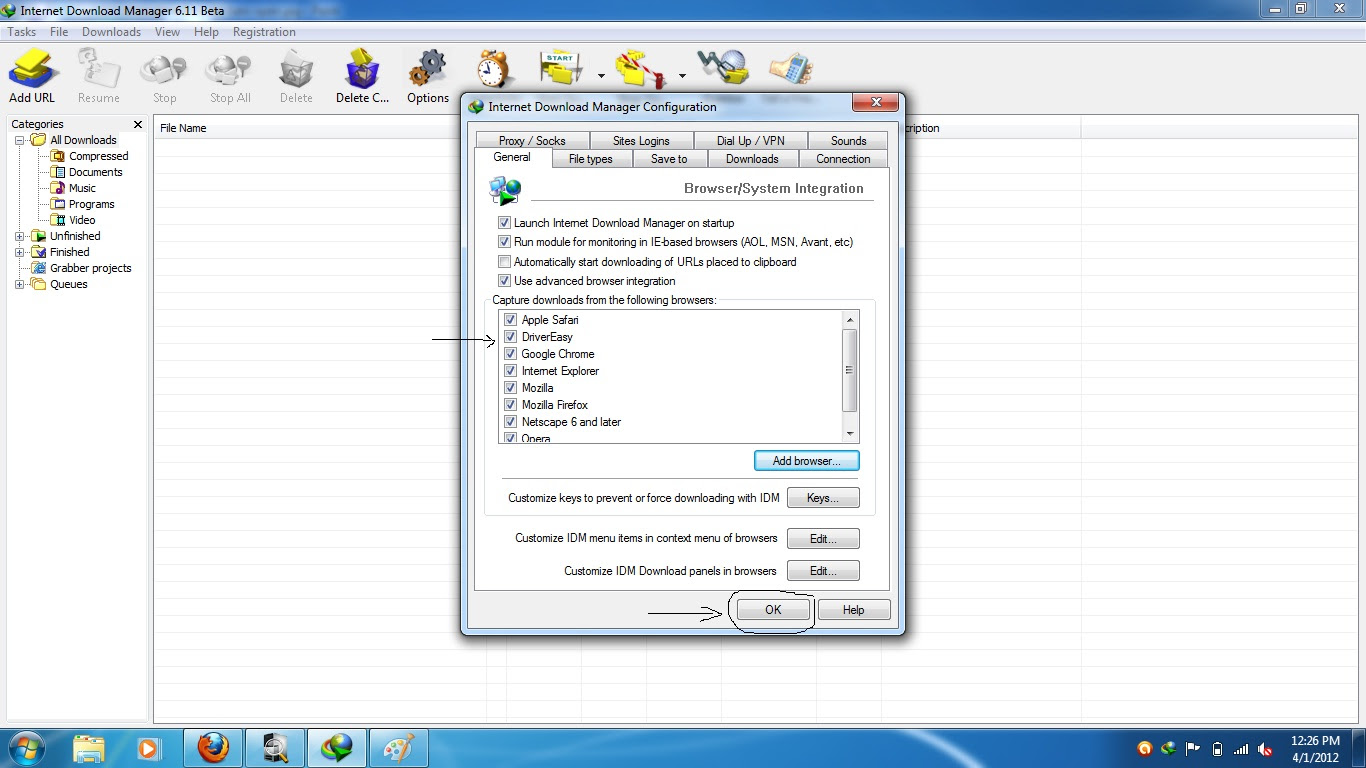
Task: Switch to the Save to tab
Action: pyautogui.click(x=669, y=159)
